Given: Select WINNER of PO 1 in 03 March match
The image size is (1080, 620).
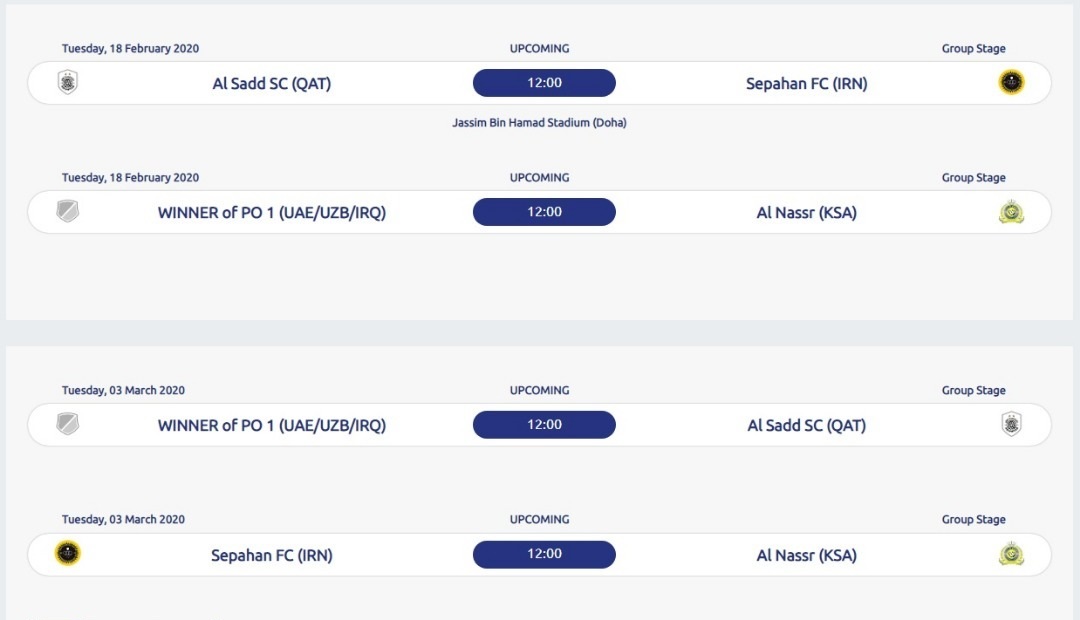Looking at the screenshot, I should pyautogui.click(x=272, y=426).
